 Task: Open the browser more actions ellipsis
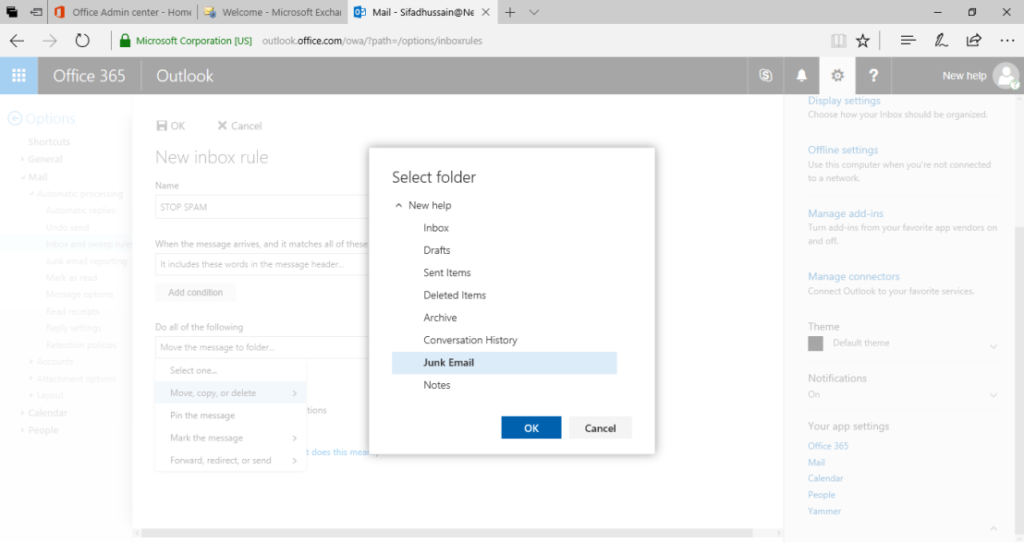[1007, 40]
